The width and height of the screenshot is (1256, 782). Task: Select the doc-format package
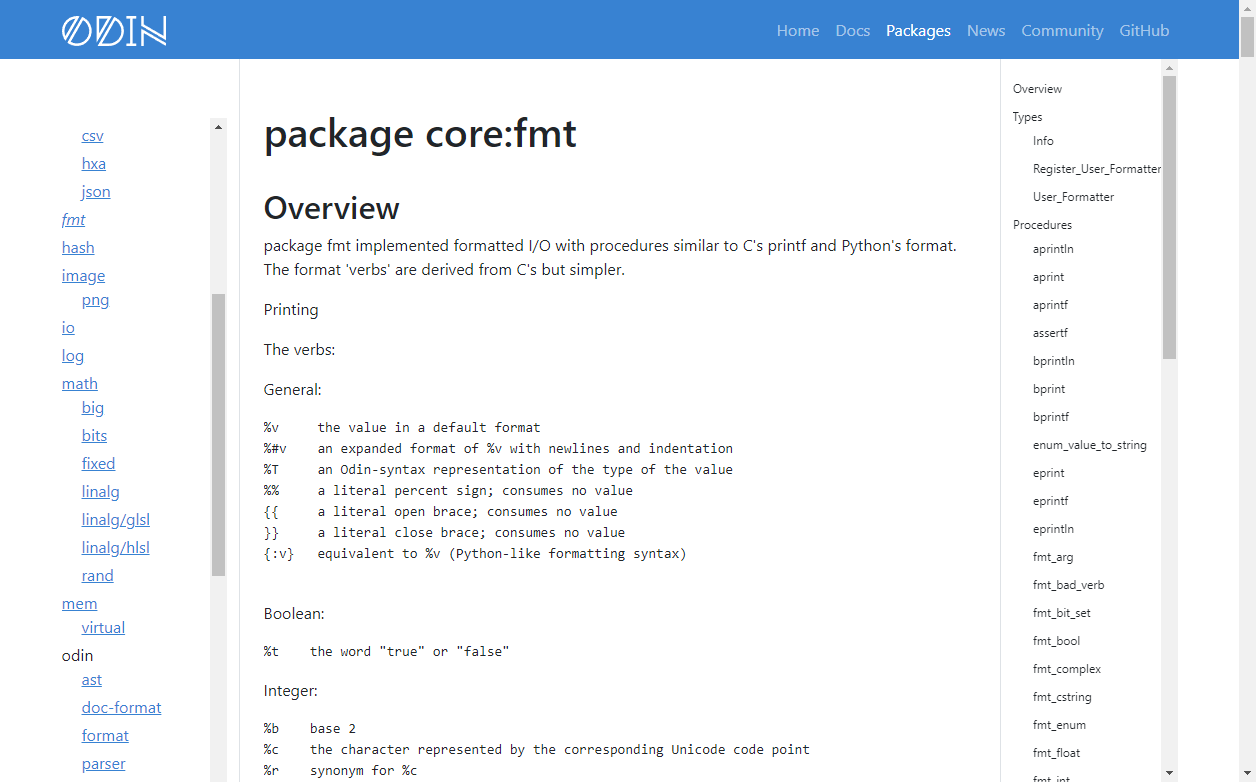coord(121,707)
